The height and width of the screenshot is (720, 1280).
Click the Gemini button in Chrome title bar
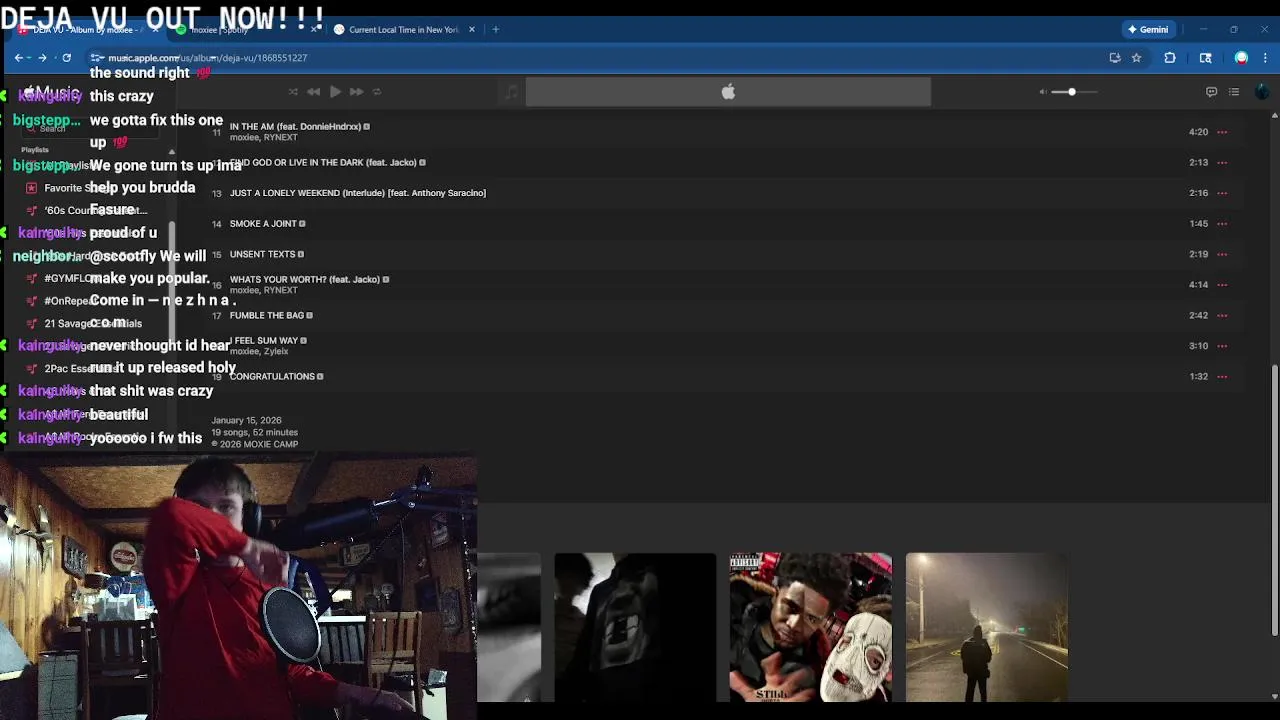(x=1147, y=29)
